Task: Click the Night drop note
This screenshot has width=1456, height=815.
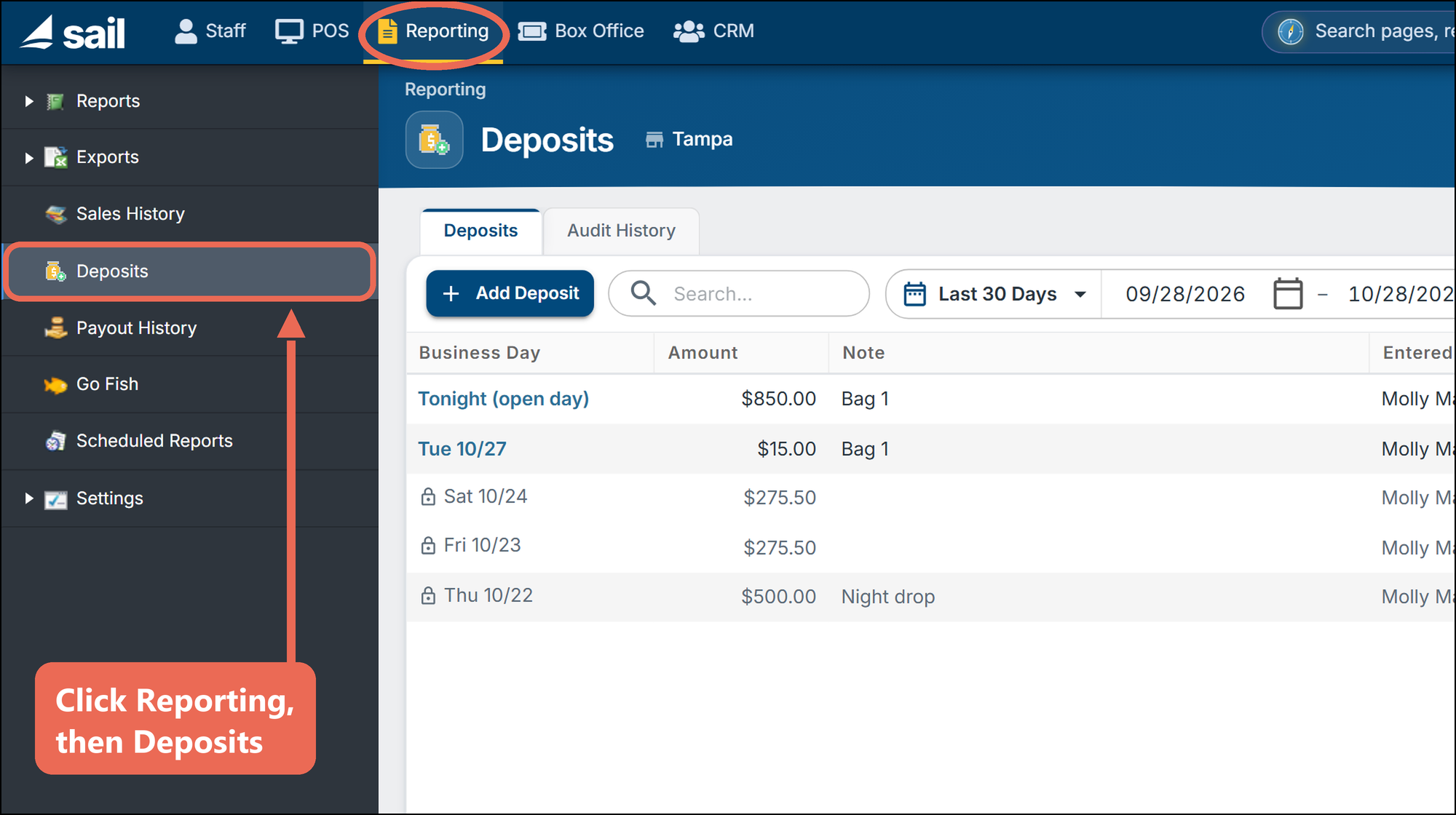Action: click(888, 597)
